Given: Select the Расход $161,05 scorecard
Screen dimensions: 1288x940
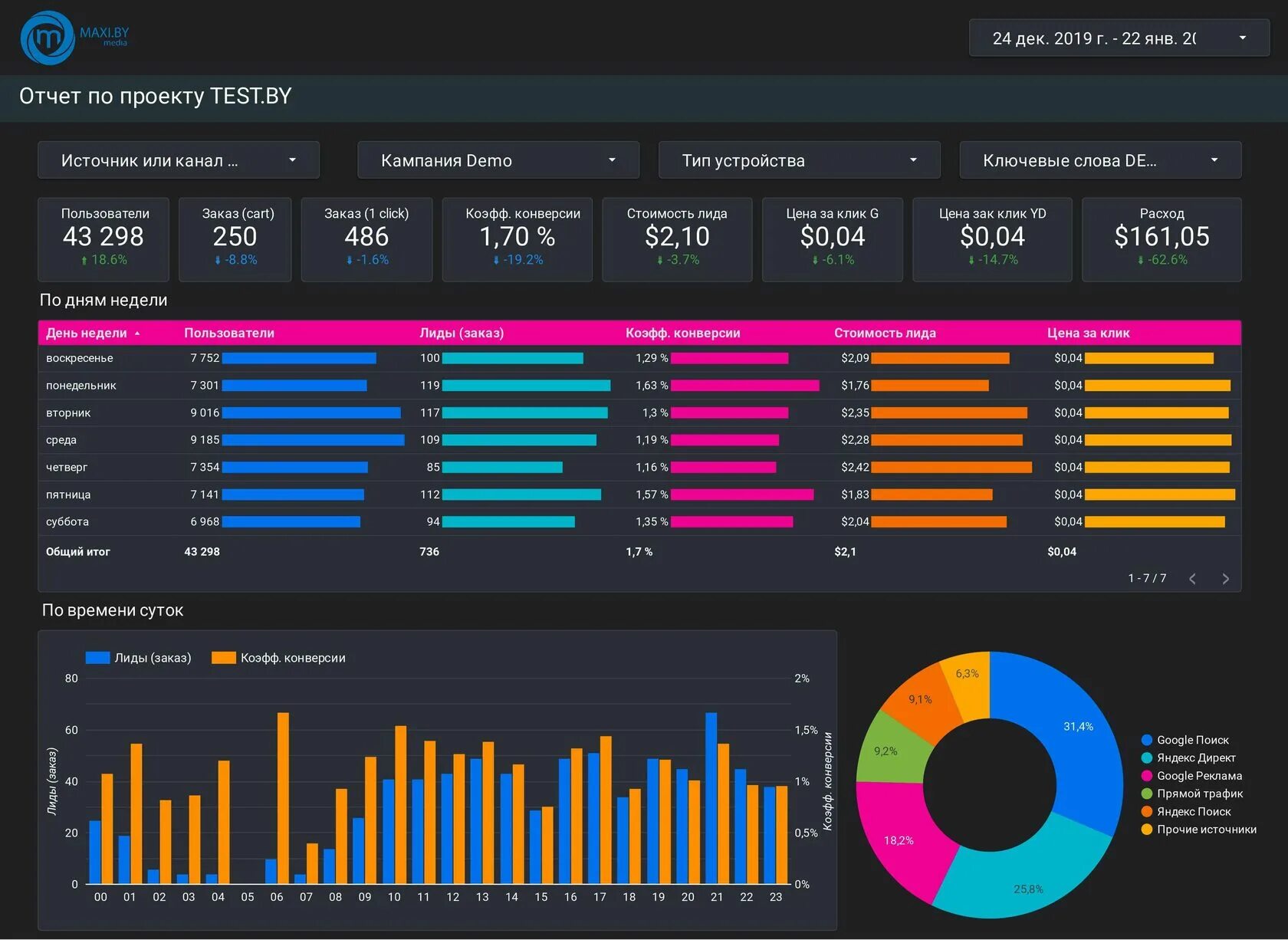Looking at the screenshot, I should (x=1161, y=239).
